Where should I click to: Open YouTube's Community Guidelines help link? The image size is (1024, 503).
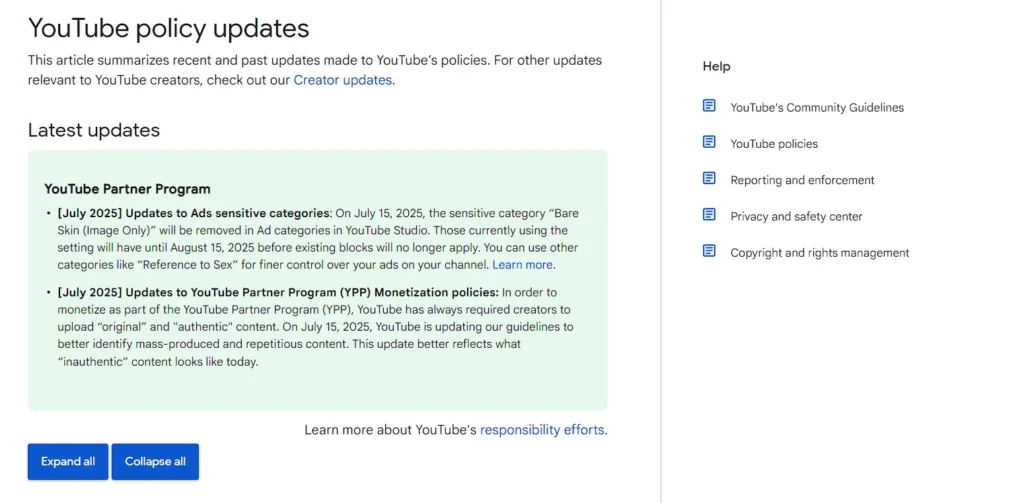[817, 108]
